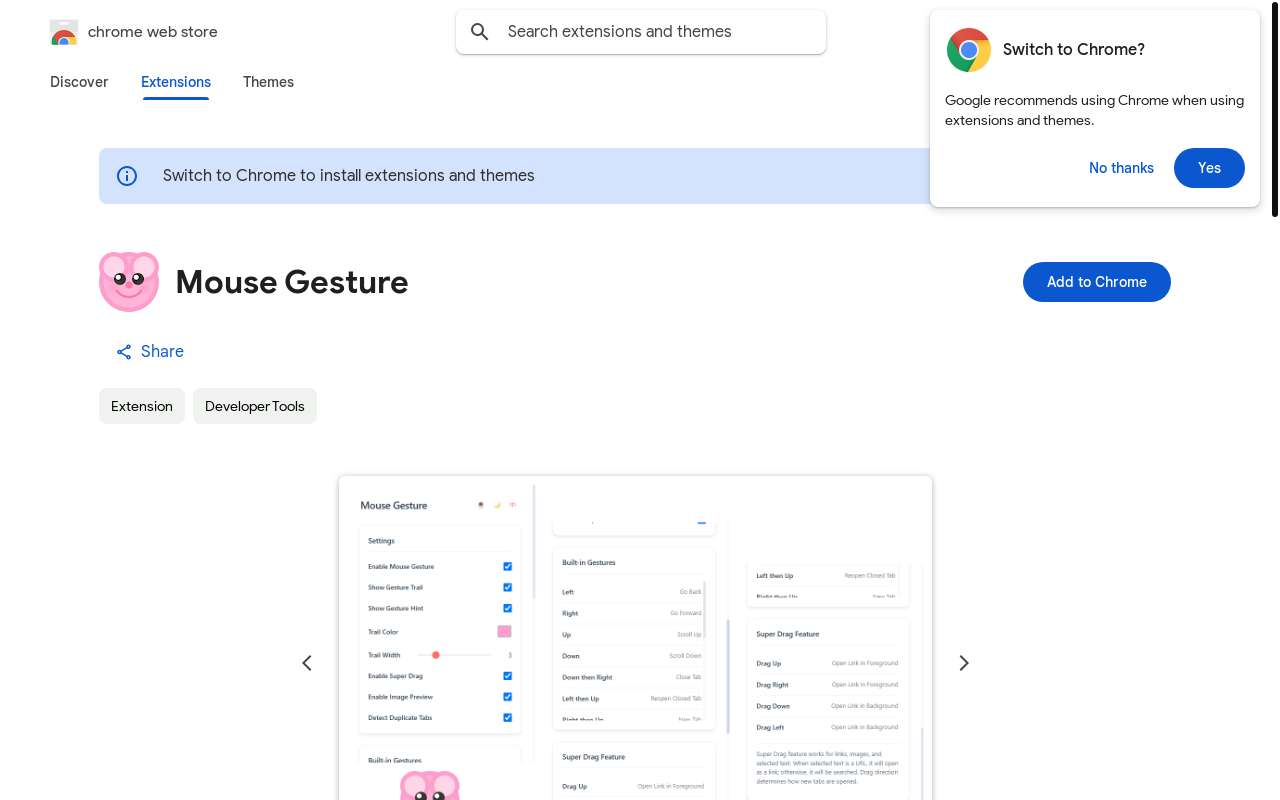Advance to the next screenshot with right arrow
This screenshot has width=1280, height=800.
click(x=964, y=663)
